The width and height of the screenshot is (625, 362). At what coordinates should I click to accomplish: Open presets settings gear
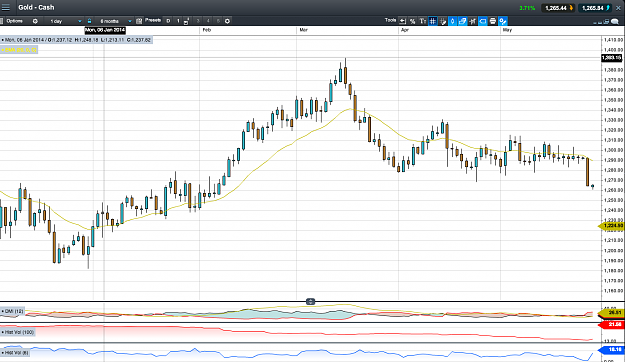tap(228, 21)
